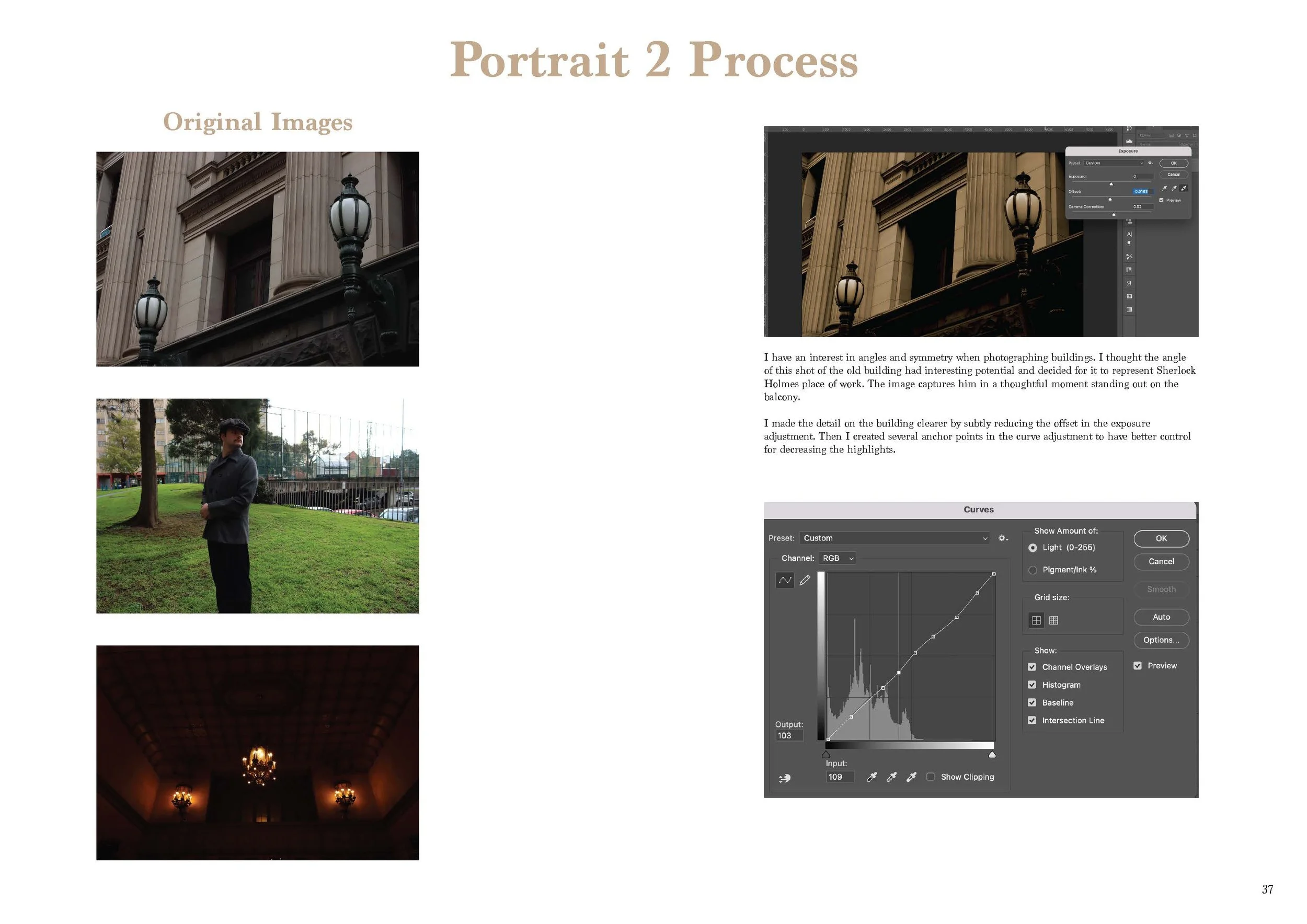Click the Options... button in Curves
The width and height of the screenshot is (1307, 924).
pyautogui.click(x=1161, y=641)
